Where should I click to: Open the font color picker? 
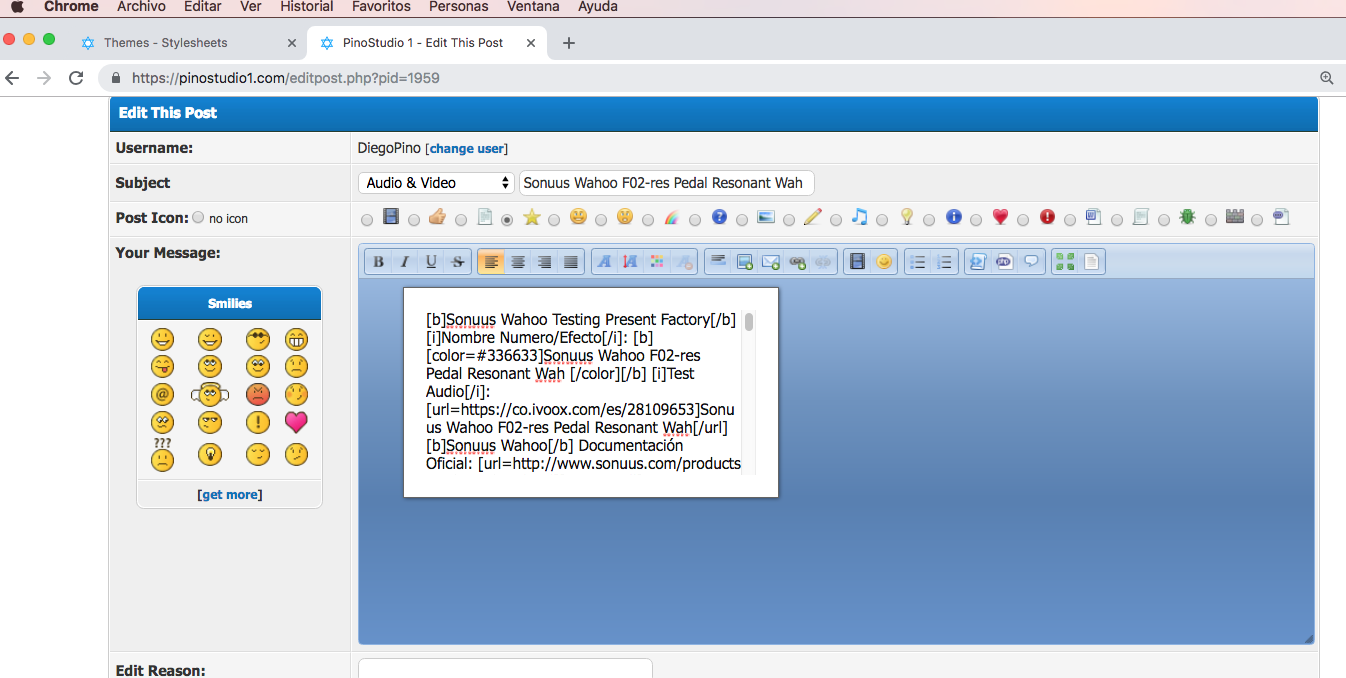click(657, 262)
